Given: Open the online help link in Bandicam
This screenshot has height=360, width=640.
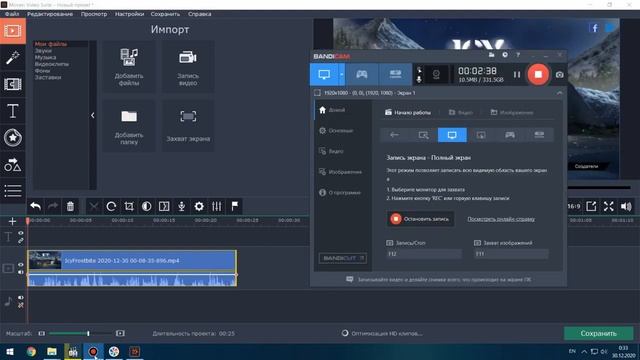Looking at the screenshot, I should pyautogui.click(x=501, y=219).
